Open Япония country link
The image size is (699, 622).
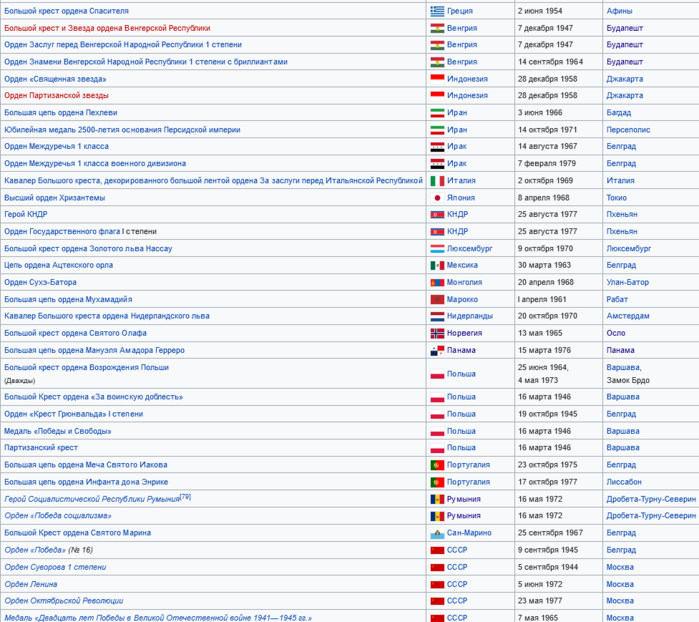pyautogui.click(x=461, y=198)
